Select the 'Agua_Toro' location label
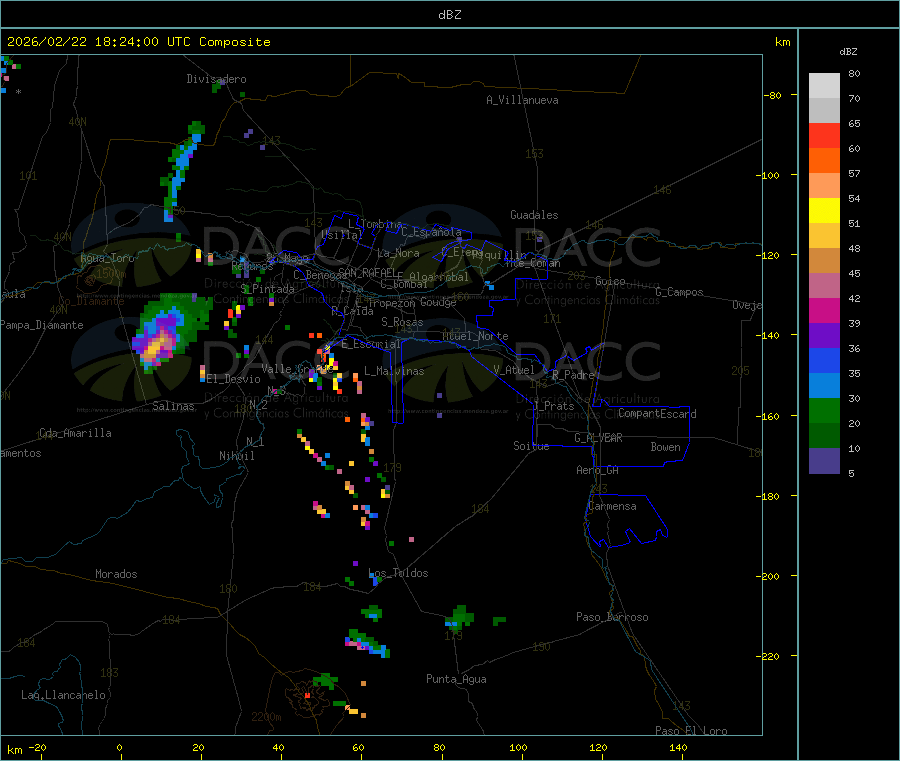 [x=107, y=258]
